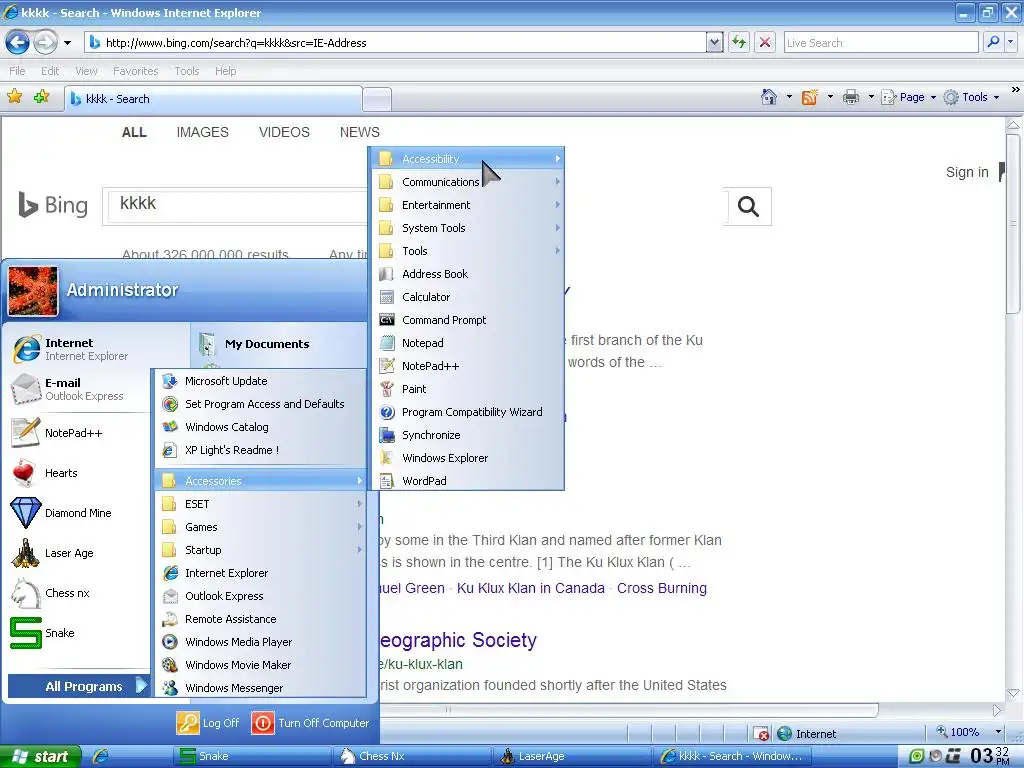Launch Remote Assistance
This screenshot has height=768, width=1024.
tap(260, 619)
